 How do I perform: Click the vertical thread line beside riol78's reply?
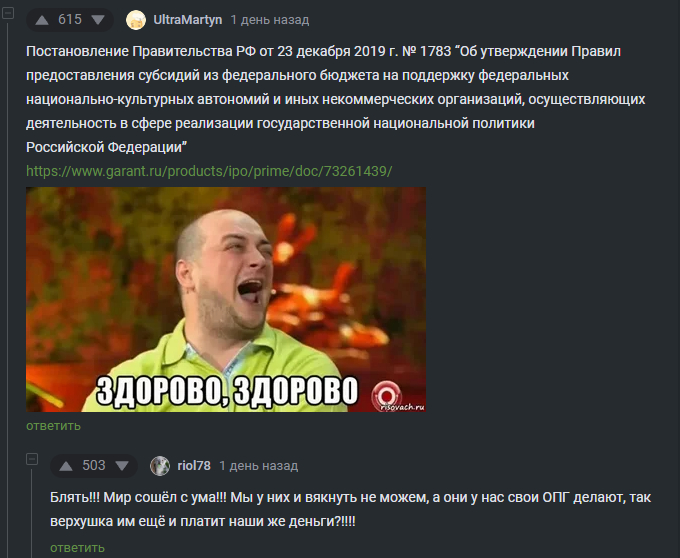tap(32, 512)
